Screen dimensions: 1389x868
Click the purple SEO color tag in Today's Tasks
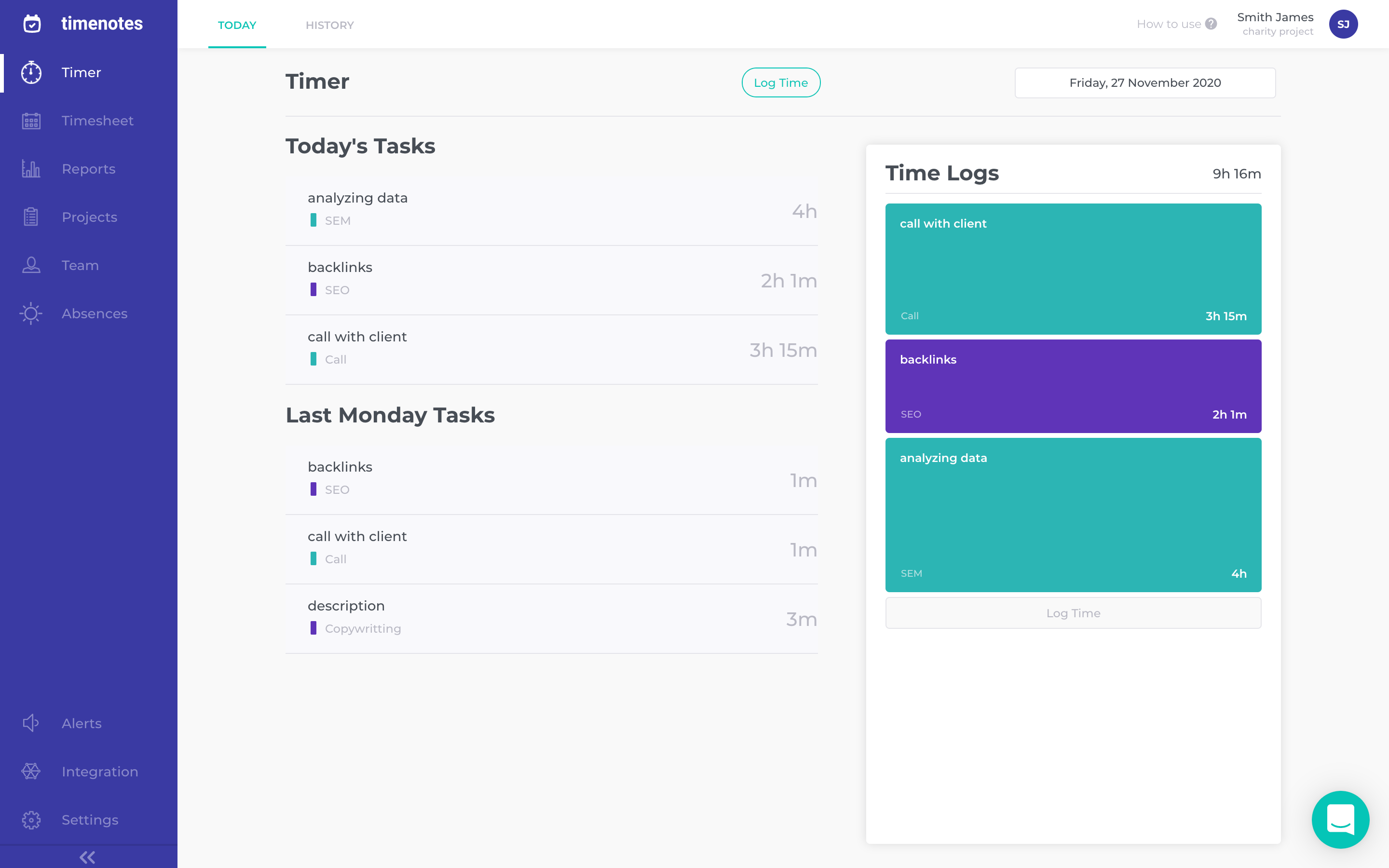(313, 290)
